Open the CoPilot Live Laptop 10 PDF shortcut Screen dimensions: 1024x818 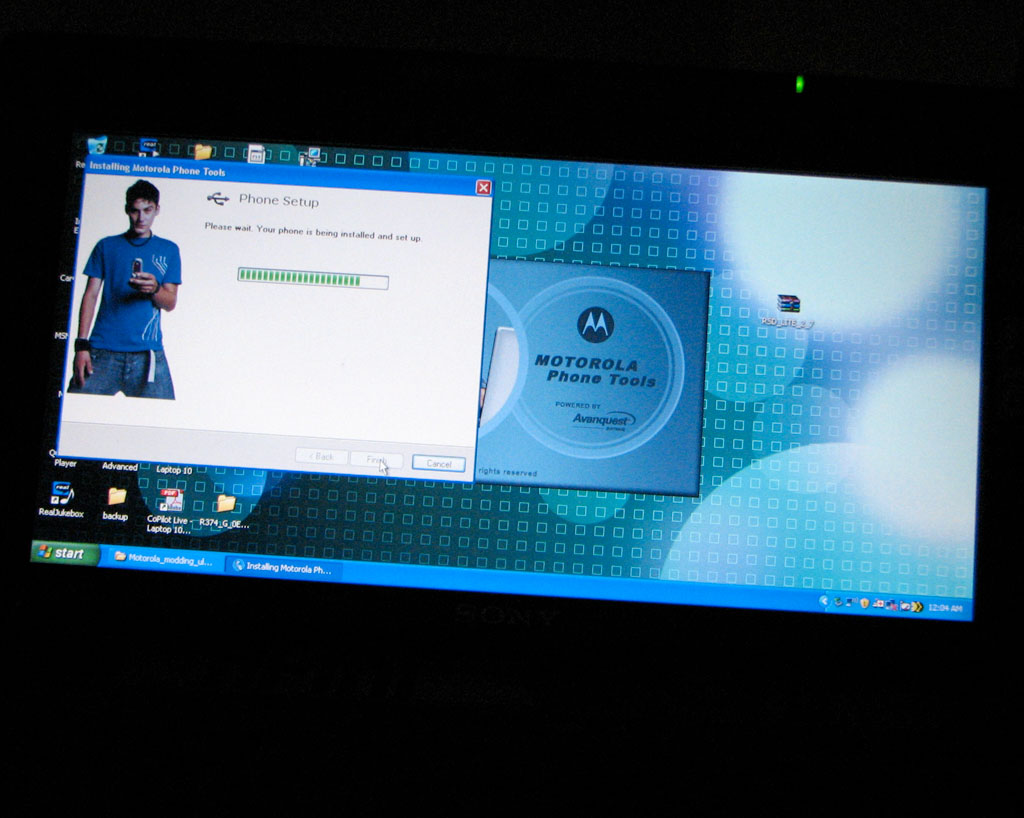(x=169, y=511)
